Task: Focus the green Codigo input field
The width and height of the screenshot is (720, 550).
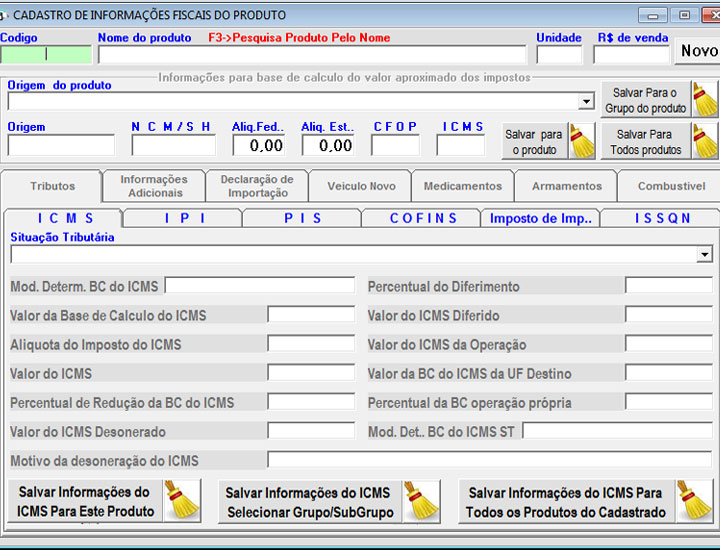Action: [46, 55]
